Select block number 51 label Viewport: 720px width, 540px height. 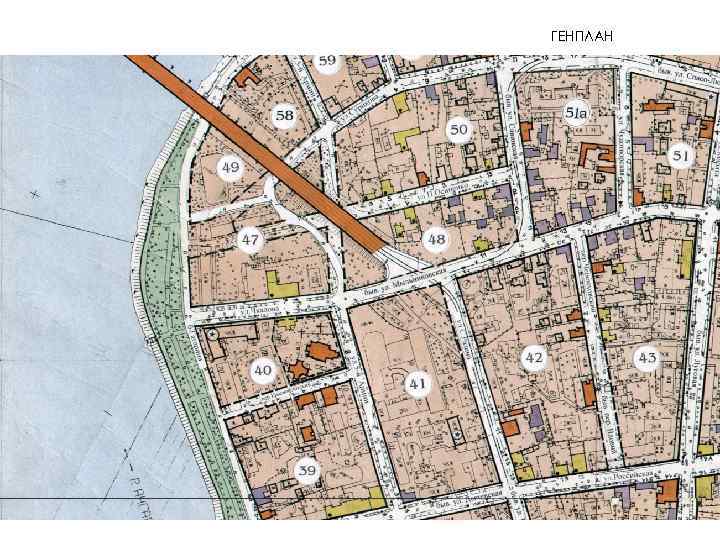[x=681, y=157]
